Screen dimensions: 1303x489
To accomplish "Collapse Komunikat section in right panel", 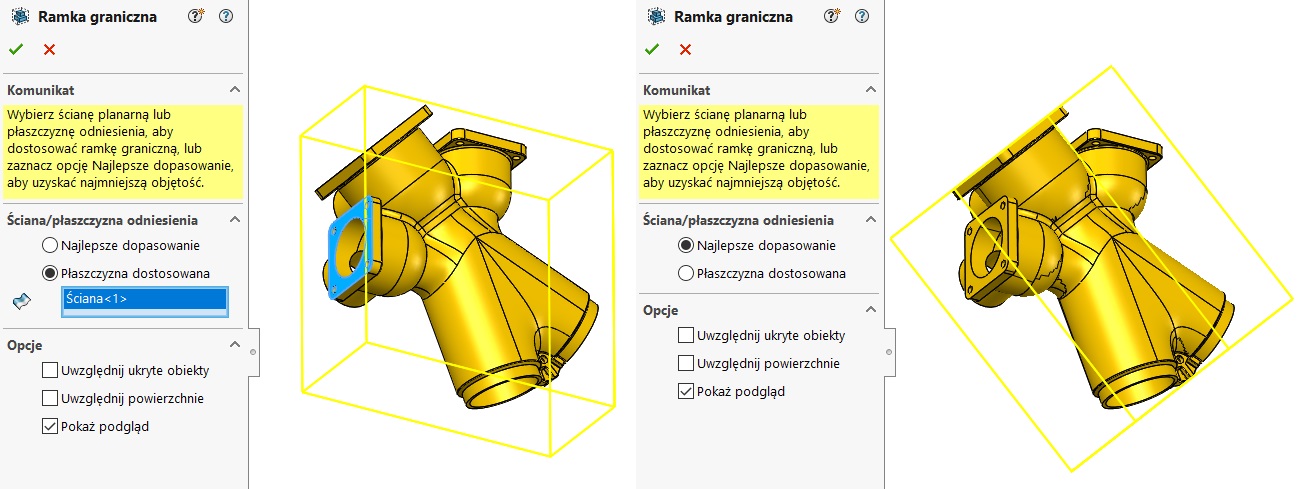I will pyautogui.click(x=871, y=90).
